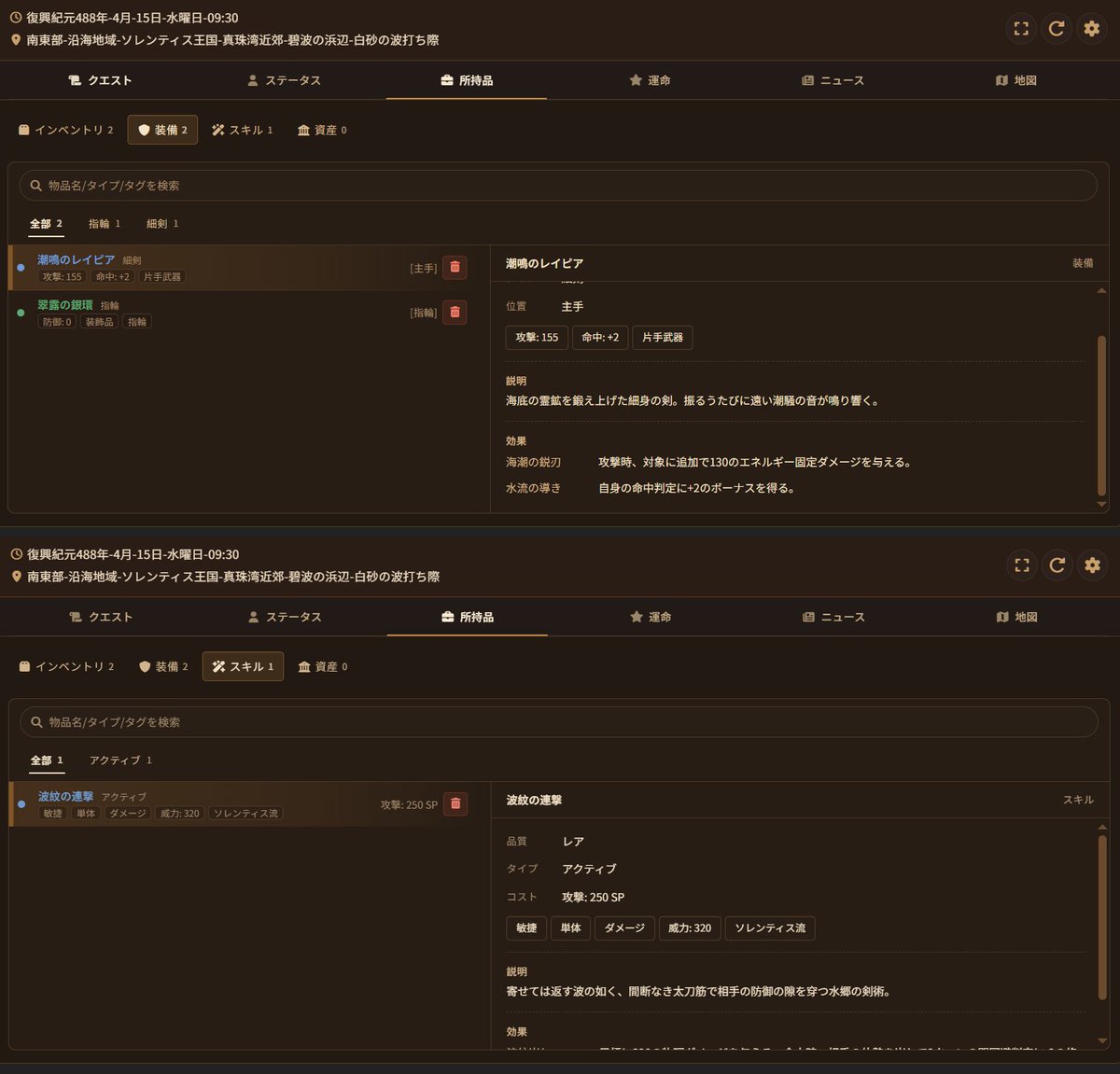The width and height of the screenshot is (1120, 1074).
Task: Switch to 装備 2 in the skill view
Action: pos(163,666)
